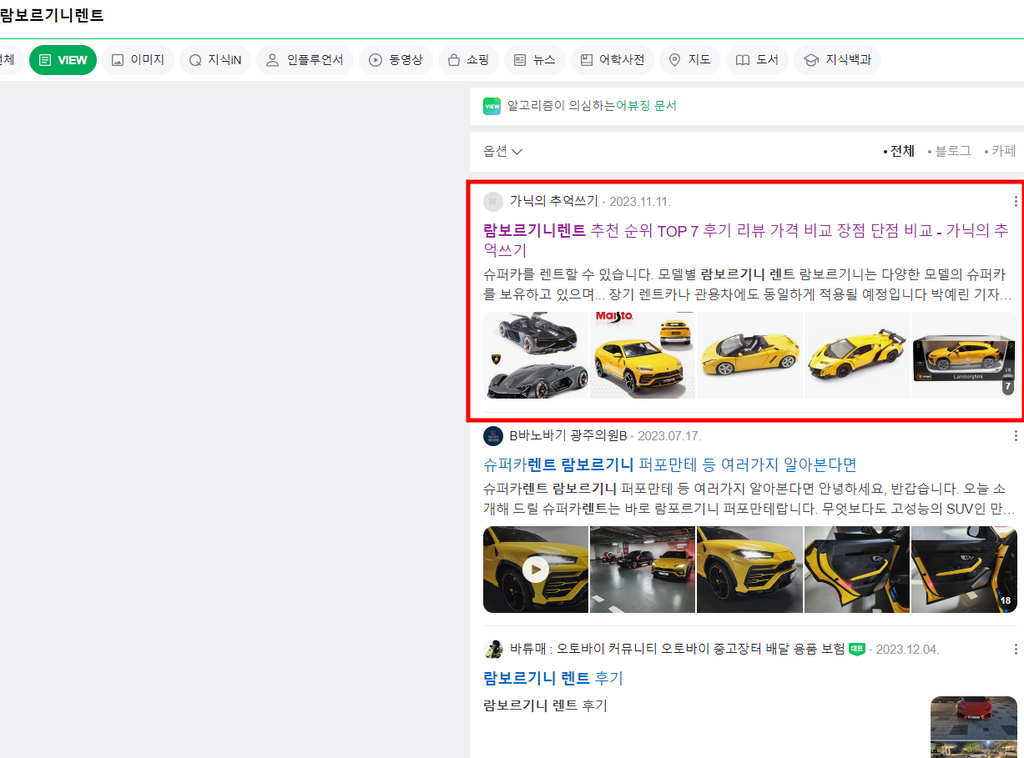Open the 이미지 tab
Image resolution: width=1024 pixels, height=758 pixels.
click(138, 60)
